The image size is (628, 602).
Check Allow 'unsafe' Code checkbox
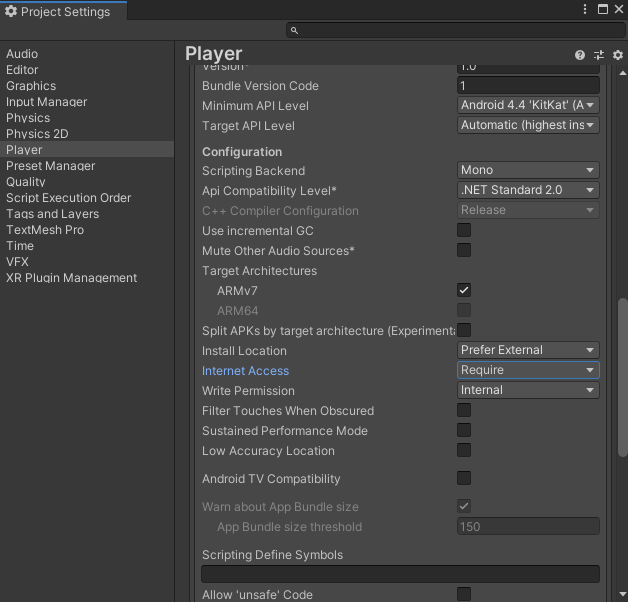click(x=464, y=594)
